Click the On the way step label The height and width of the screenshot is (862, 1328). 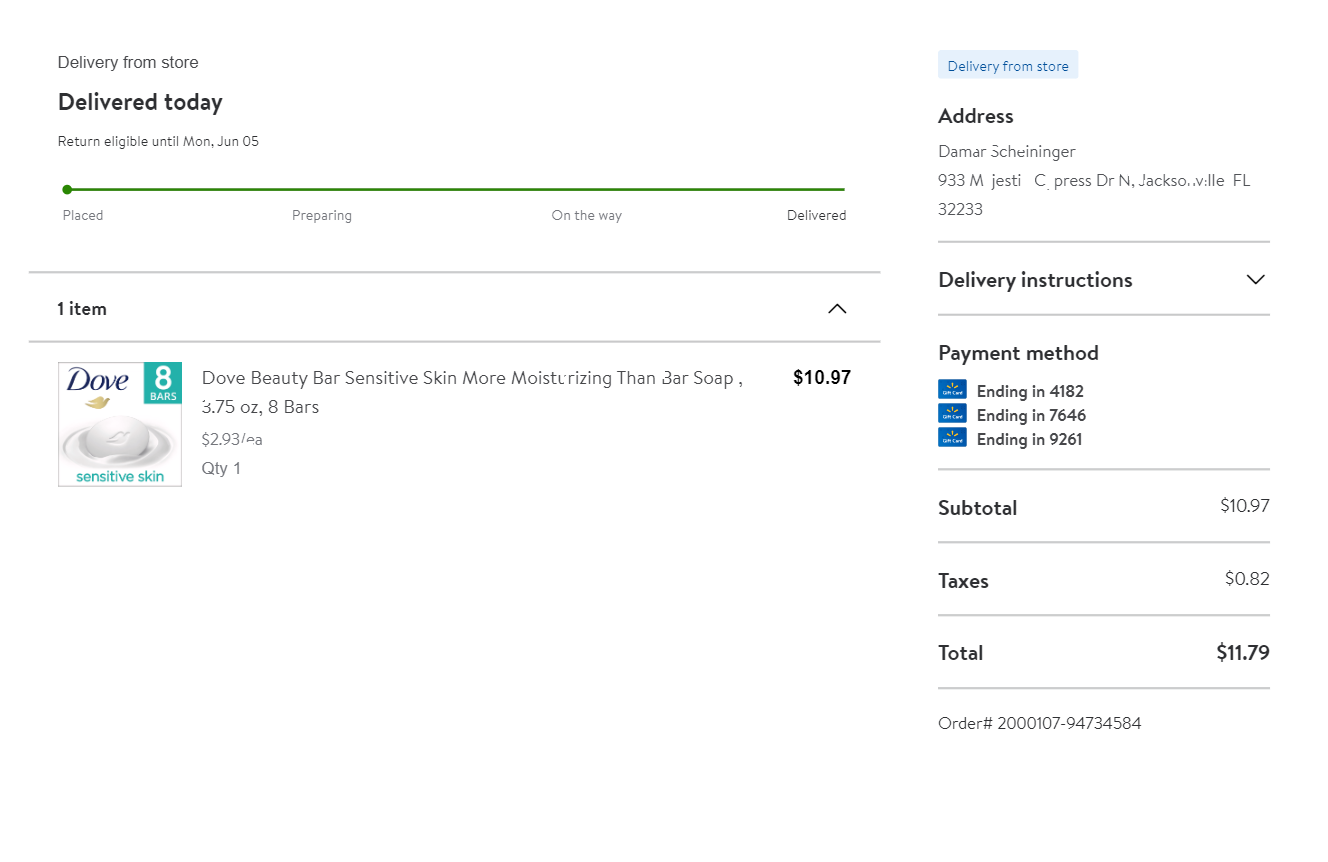coord(586,215)
